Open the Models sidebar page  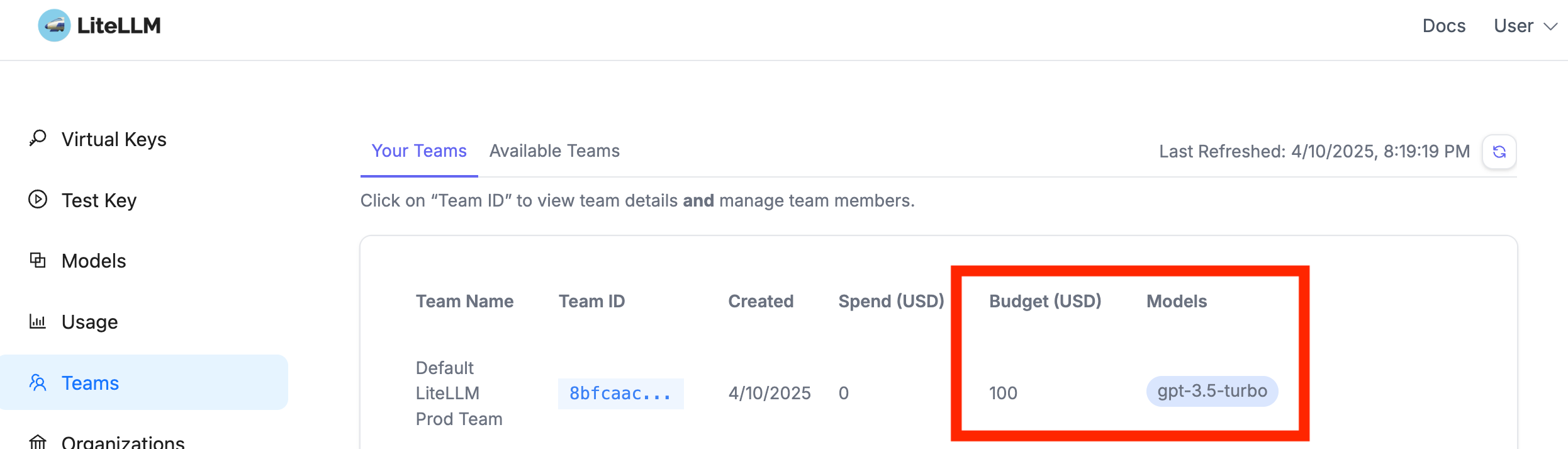coord(94,261)
